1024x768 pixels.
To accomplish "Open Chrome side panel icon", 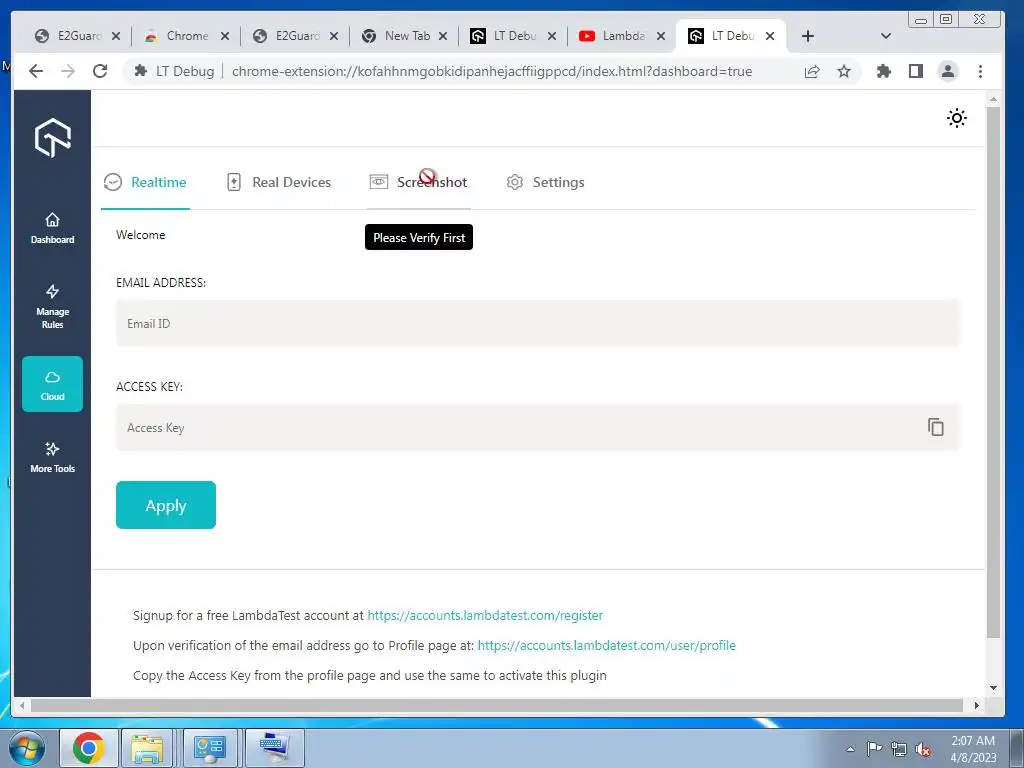I will (916, 71).
